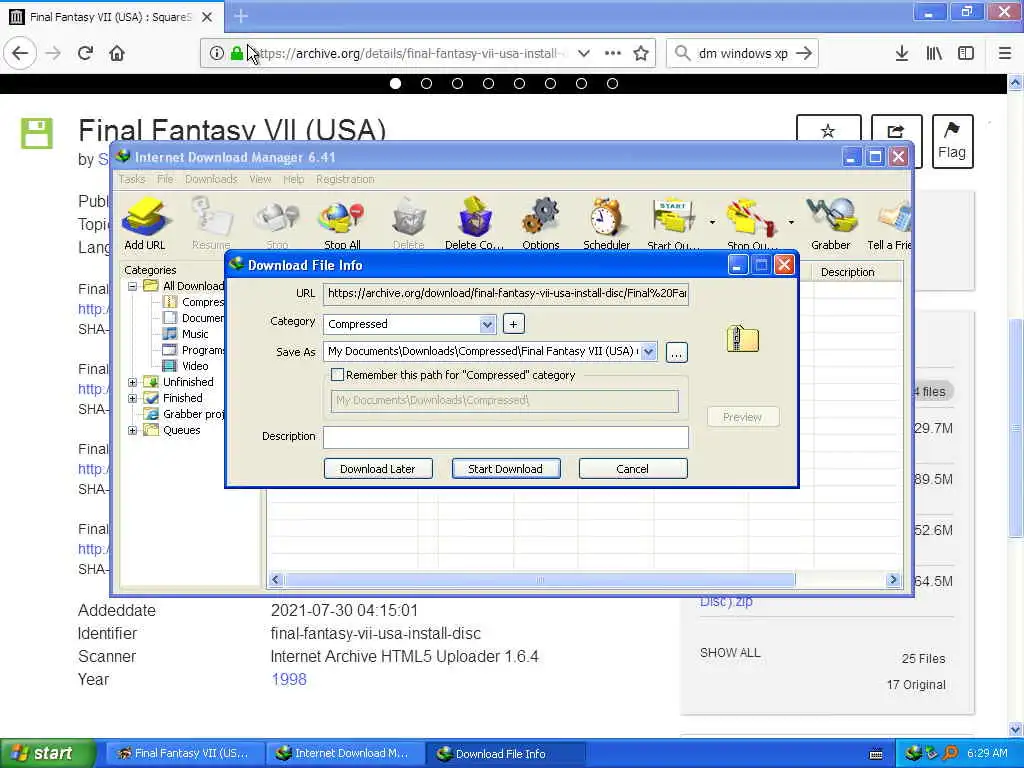Screen dimensions: 1024x768
Task: Click SHOW ALL files link
Action: point(730,652)
